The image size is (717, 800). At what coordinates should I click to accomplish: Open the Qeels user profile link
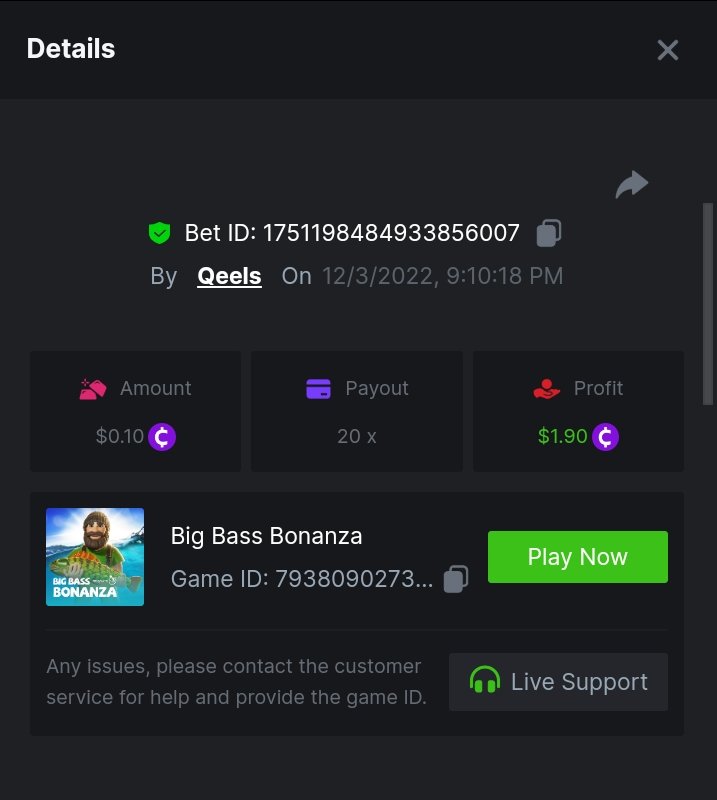coord(229,276)
